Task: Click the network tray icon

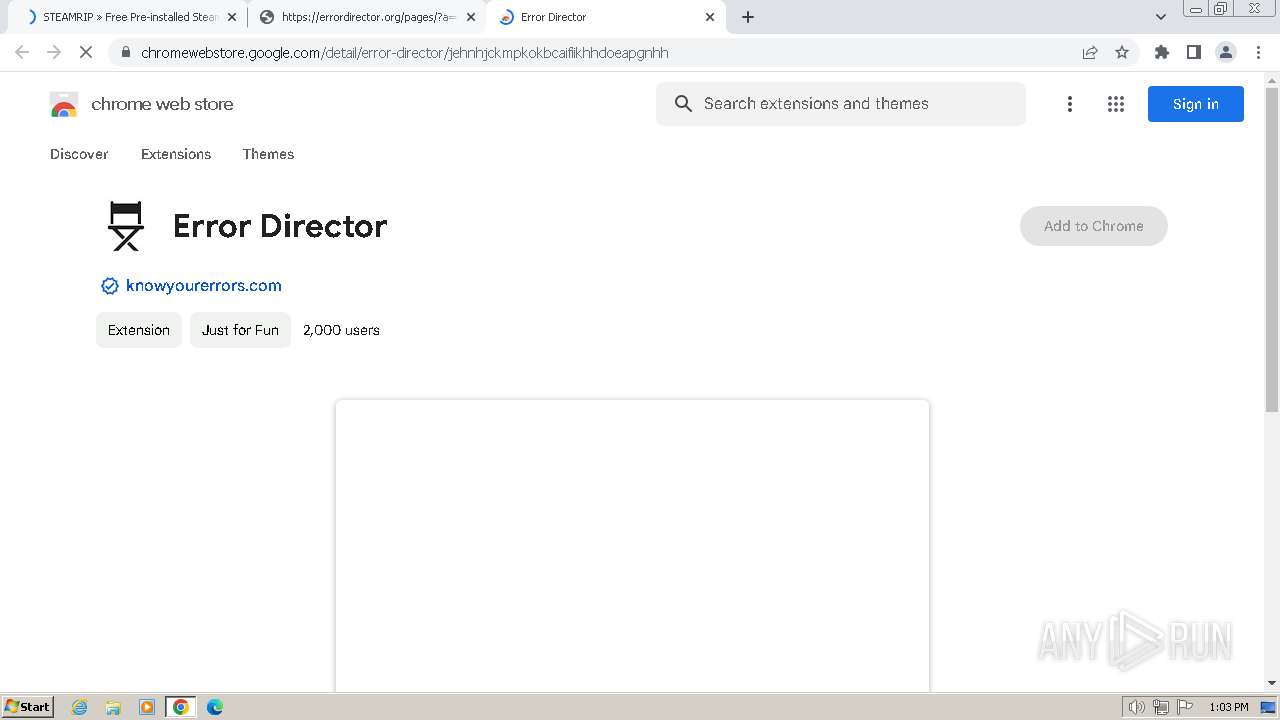Action: (1161, 707)
